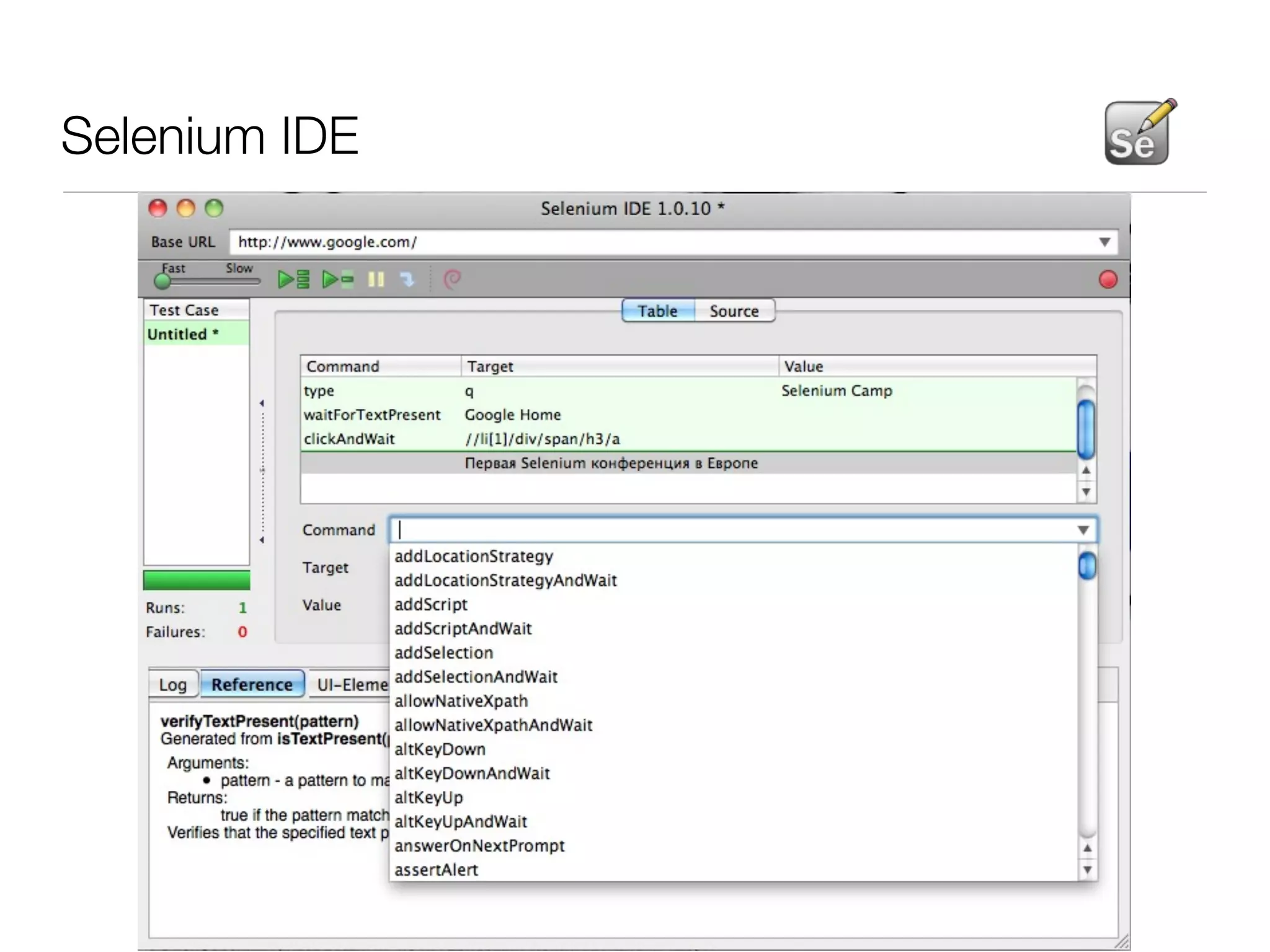Select the Untitled * test case

point(197,334)
